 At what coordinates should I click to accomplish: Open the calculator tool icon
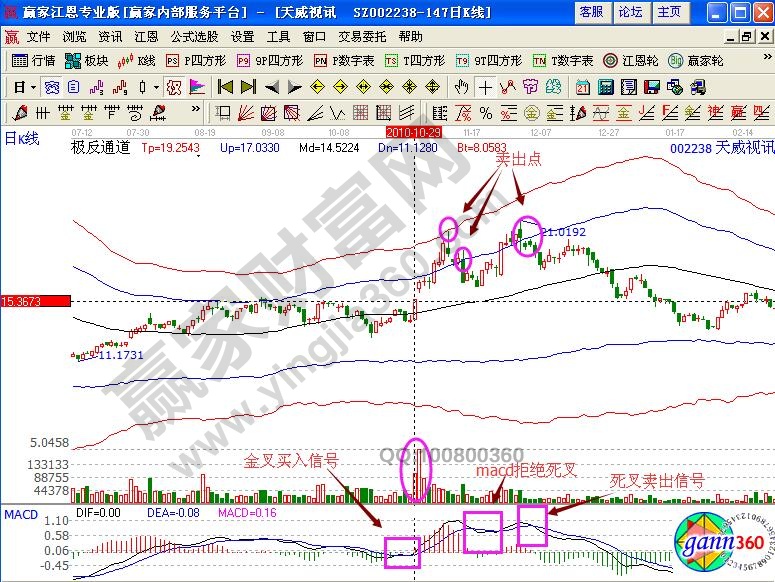pos(607,86)
